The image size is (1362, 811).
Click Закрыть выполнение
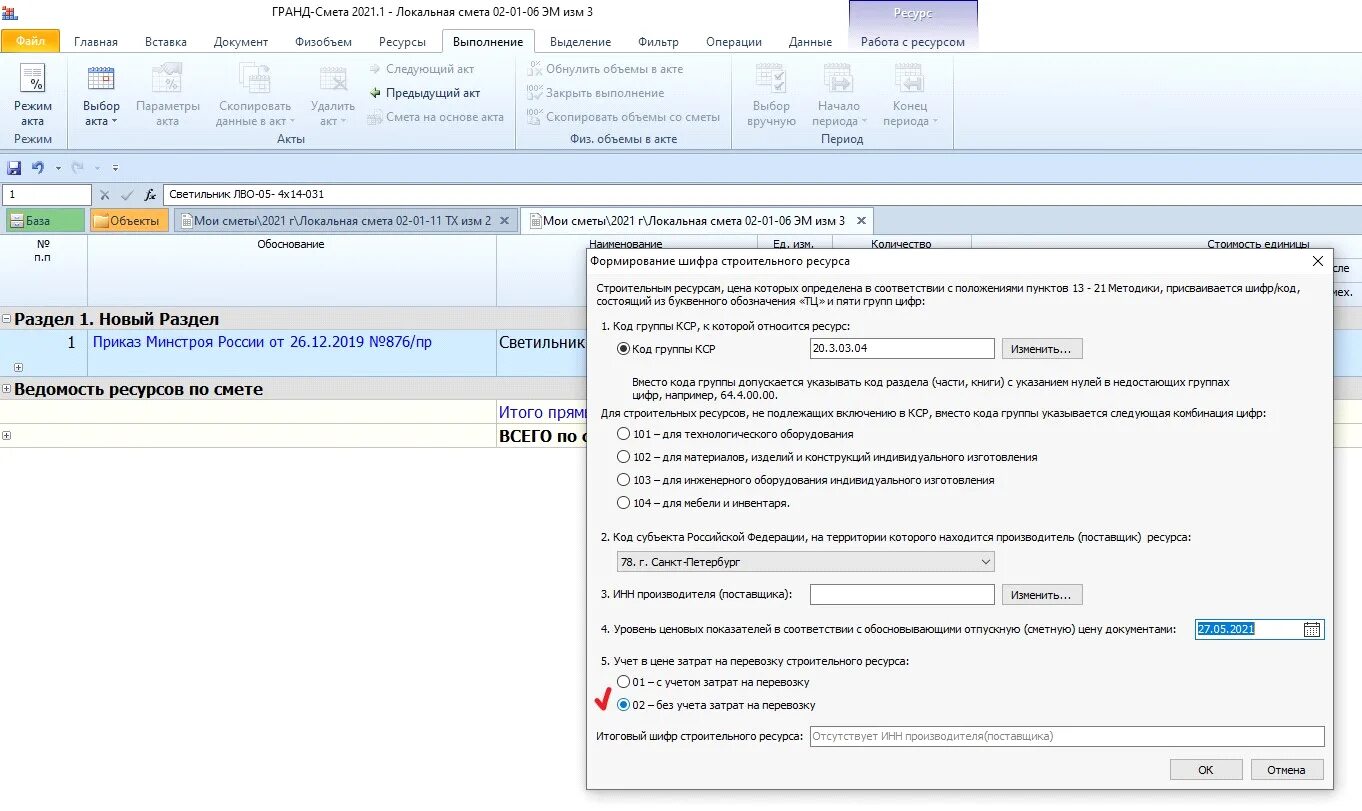[x=595, y=93]
